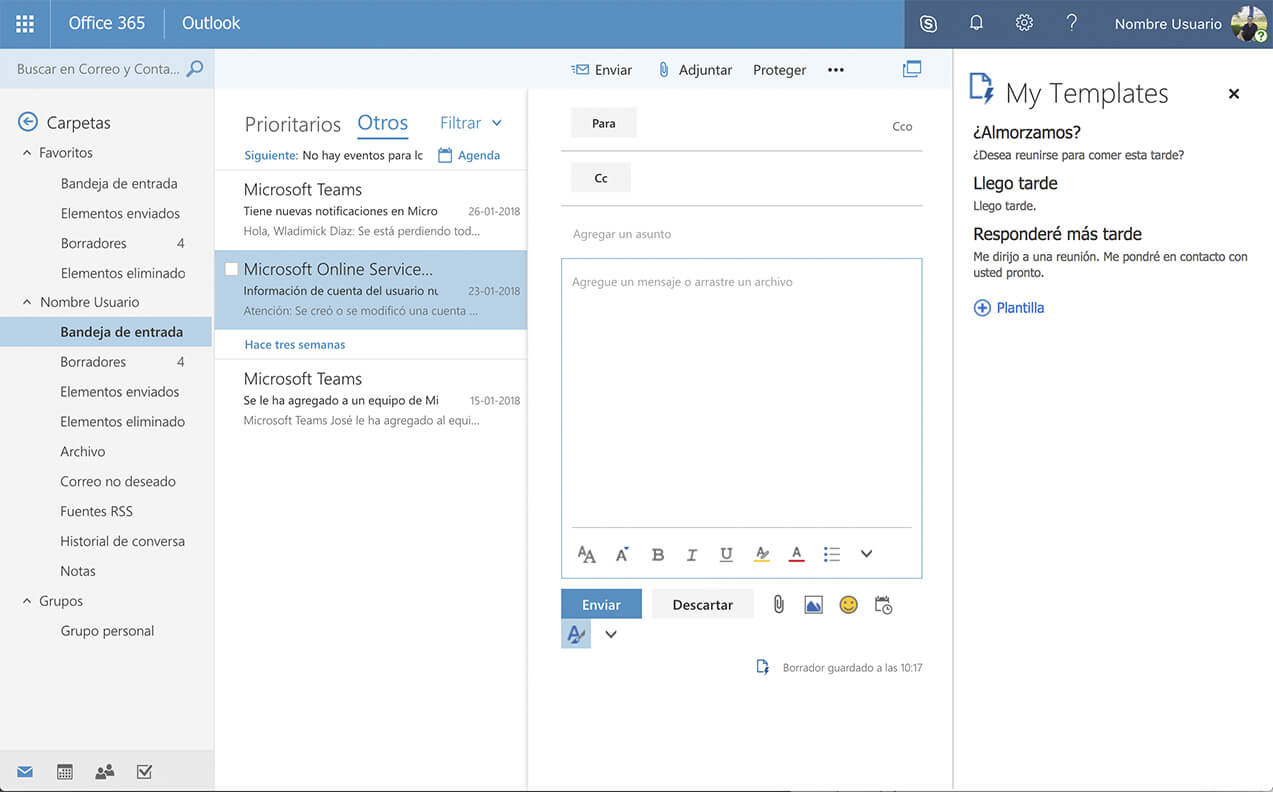Click the search magnifier icon
The height and width of the screenshot is (792, 1273).
(195, 69)
